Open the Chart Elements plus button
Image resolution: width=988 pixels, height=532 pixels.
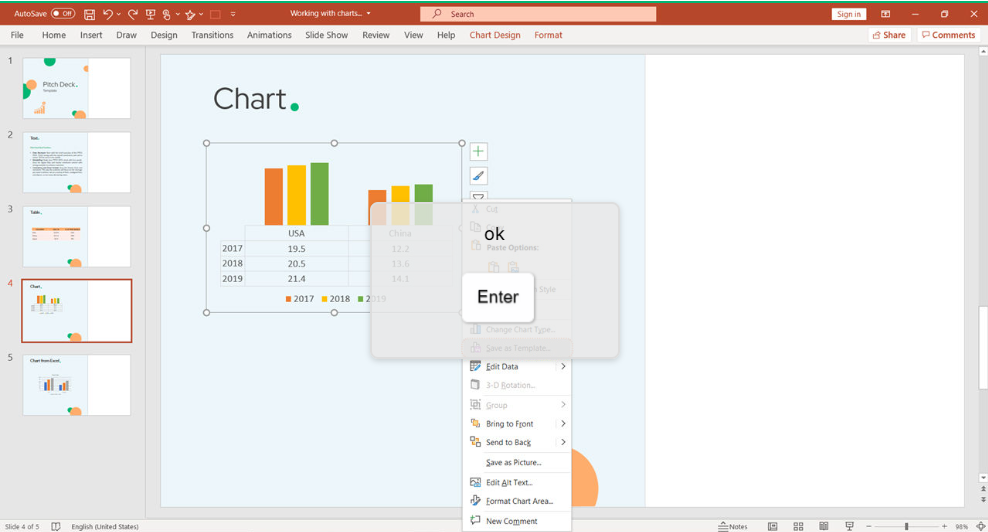[478, 151]
